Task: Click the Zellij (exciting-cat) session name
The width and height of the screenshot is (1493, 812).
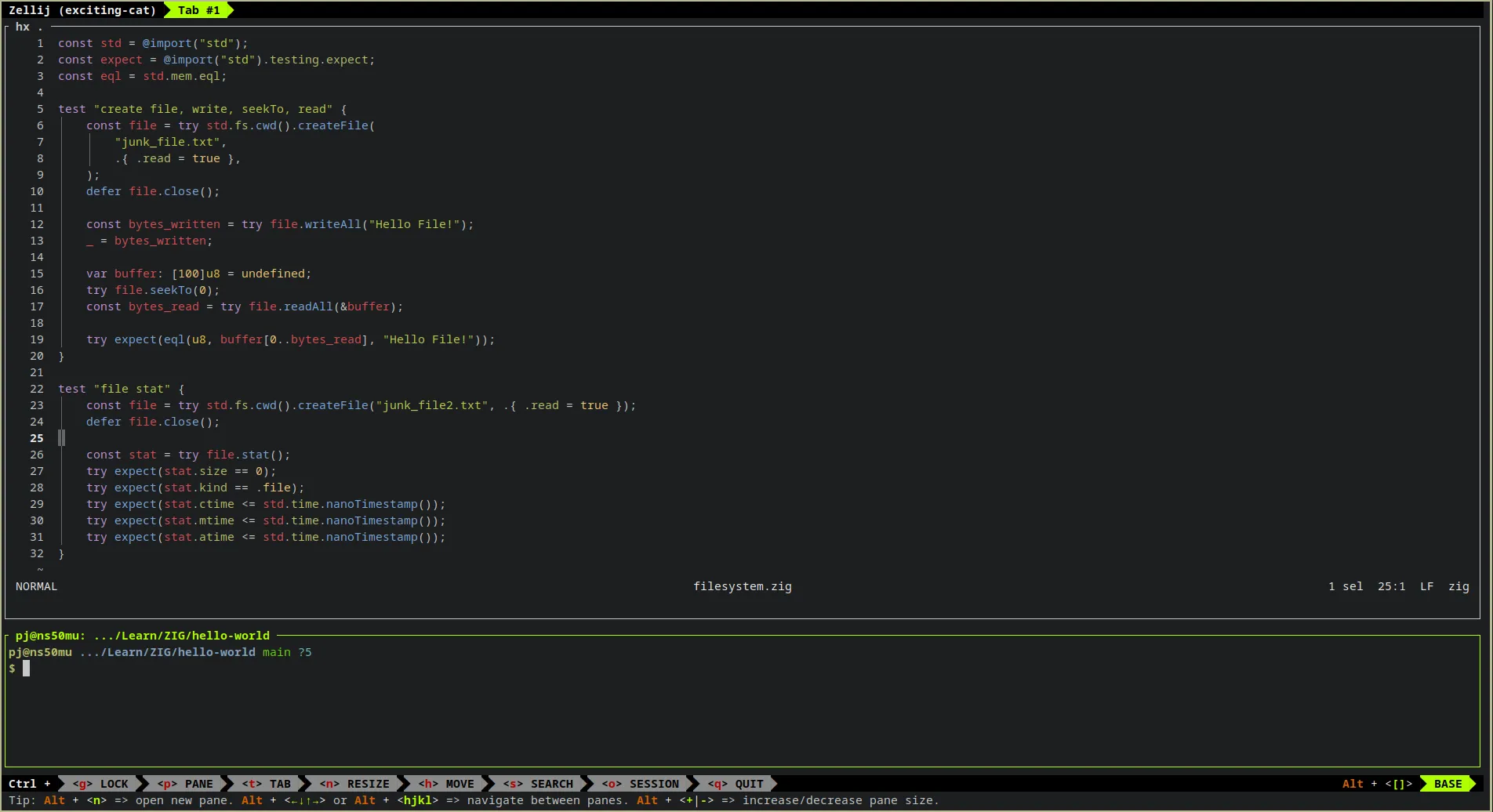Action: click(x=82, y=10)
